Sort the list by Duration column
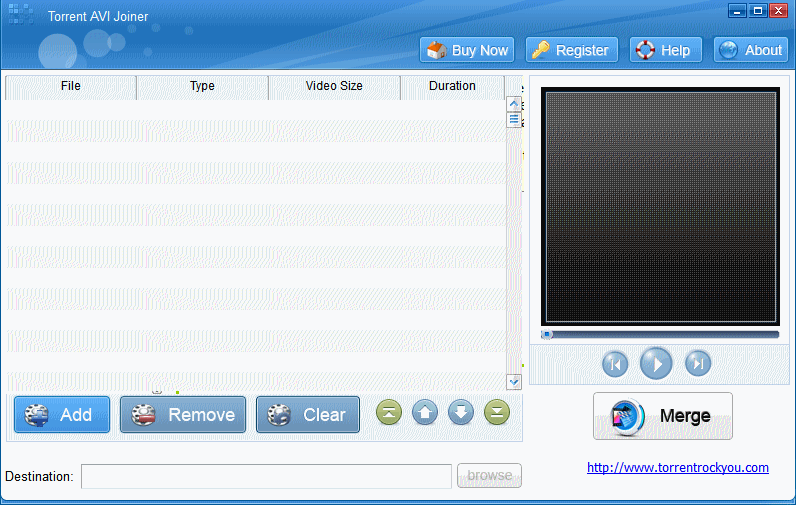The width and height of the screenshot is (796, 505). coord(452,86)
